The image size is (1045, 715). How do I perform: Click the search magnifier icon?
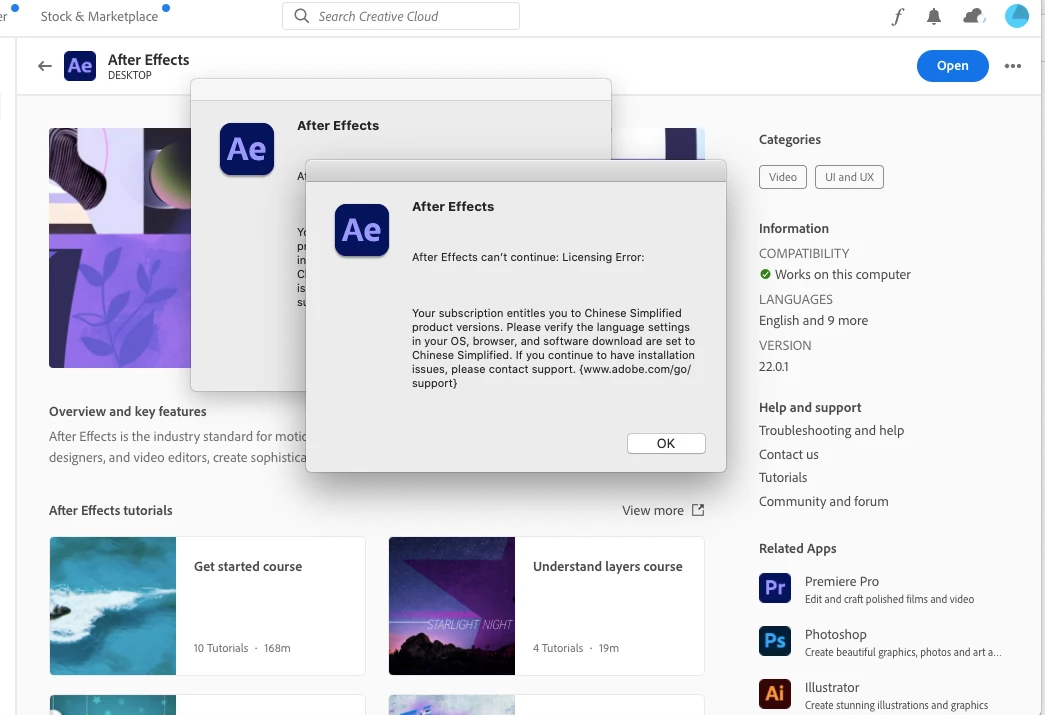coord(301,16)
